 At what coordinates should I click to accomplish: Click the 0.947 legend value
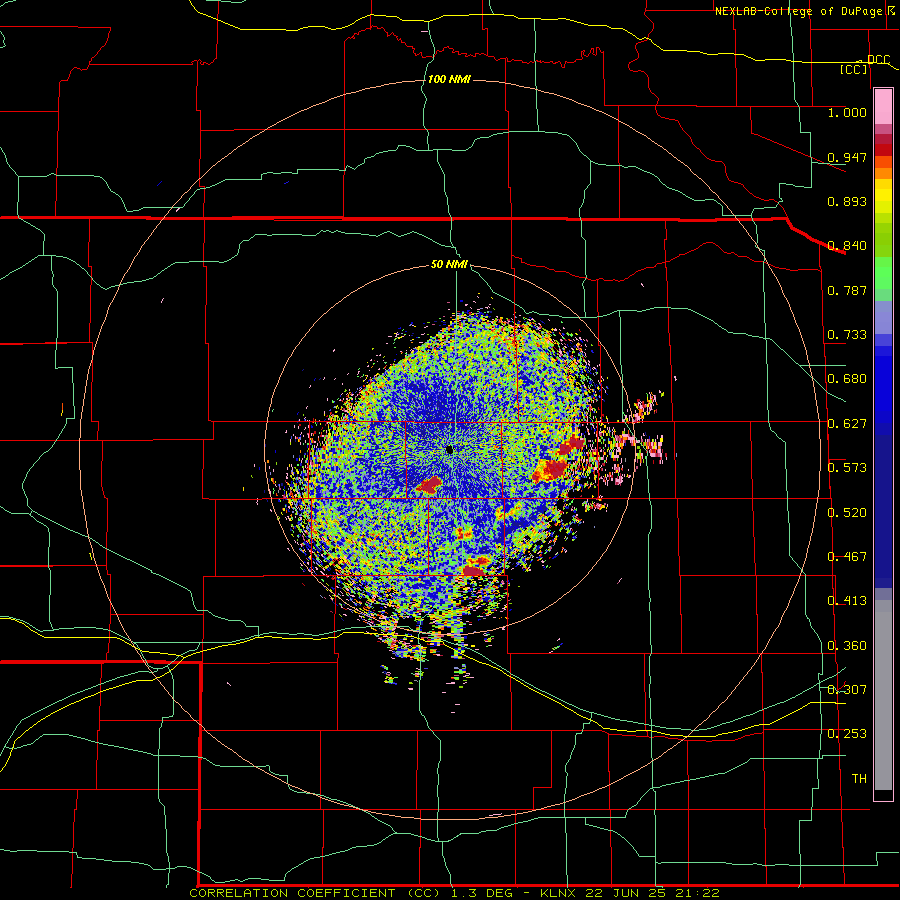pyautogui.click(x=847, y=157)
